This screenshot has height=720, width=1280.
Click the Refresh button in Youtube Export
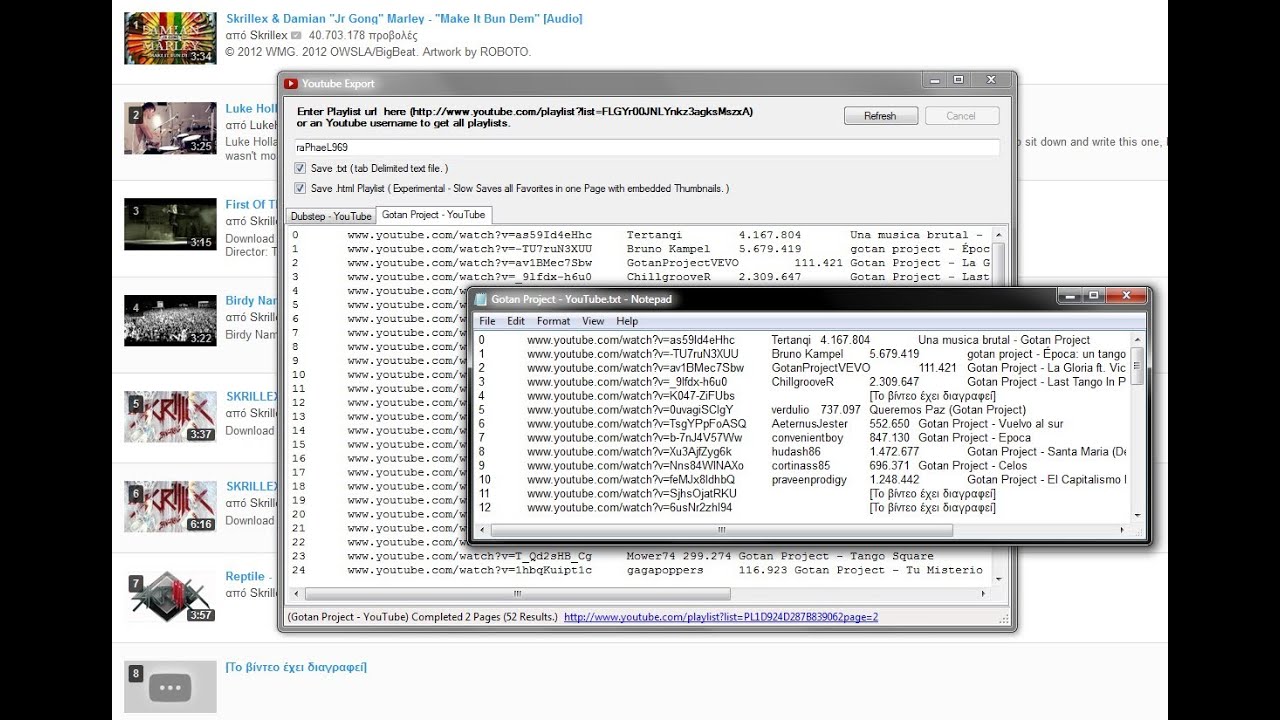(880, 116)
